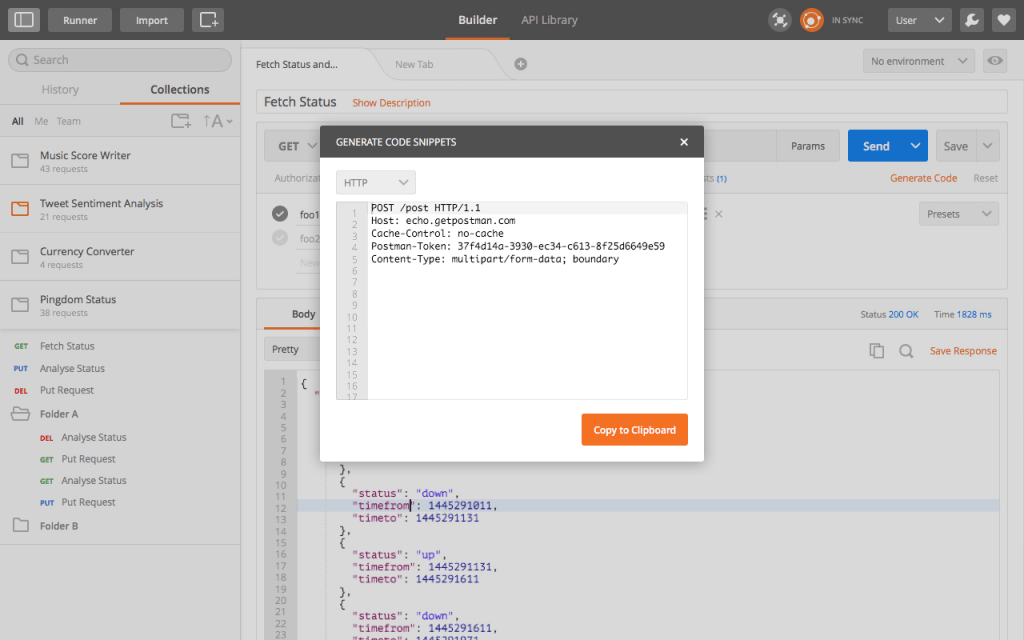The image size is (1024, 640).
Task: Click the Save Response link
Action: pyautogui.click(x=965, y=350)
